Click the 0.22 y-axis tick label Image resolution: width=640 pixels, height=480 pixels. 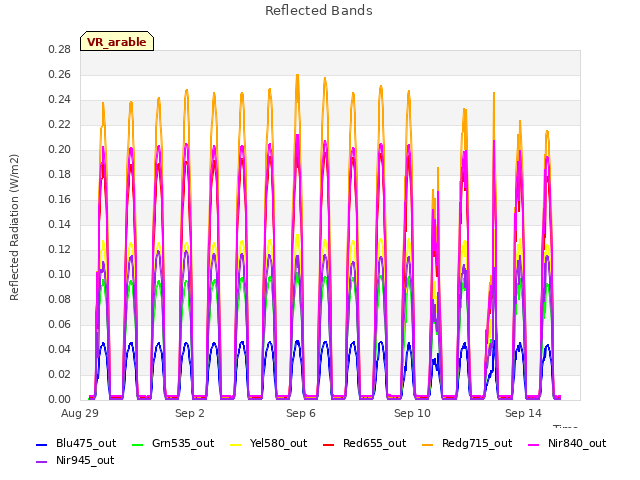tap(60, 124)
